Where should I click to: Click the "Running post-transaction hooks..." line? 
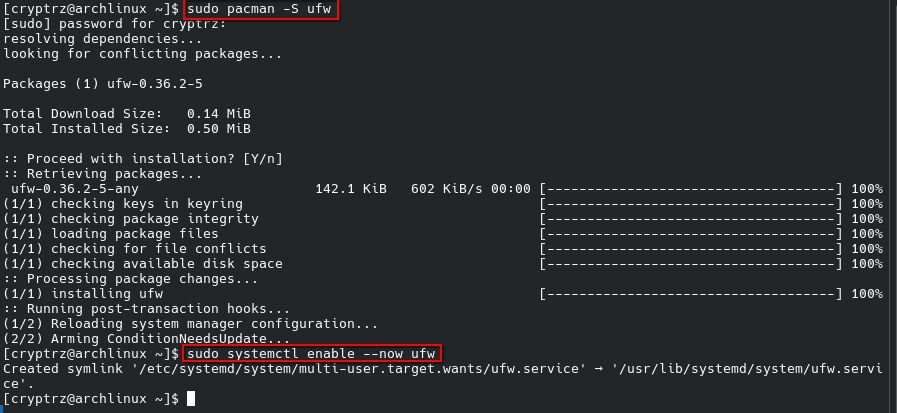click(145, 309)
